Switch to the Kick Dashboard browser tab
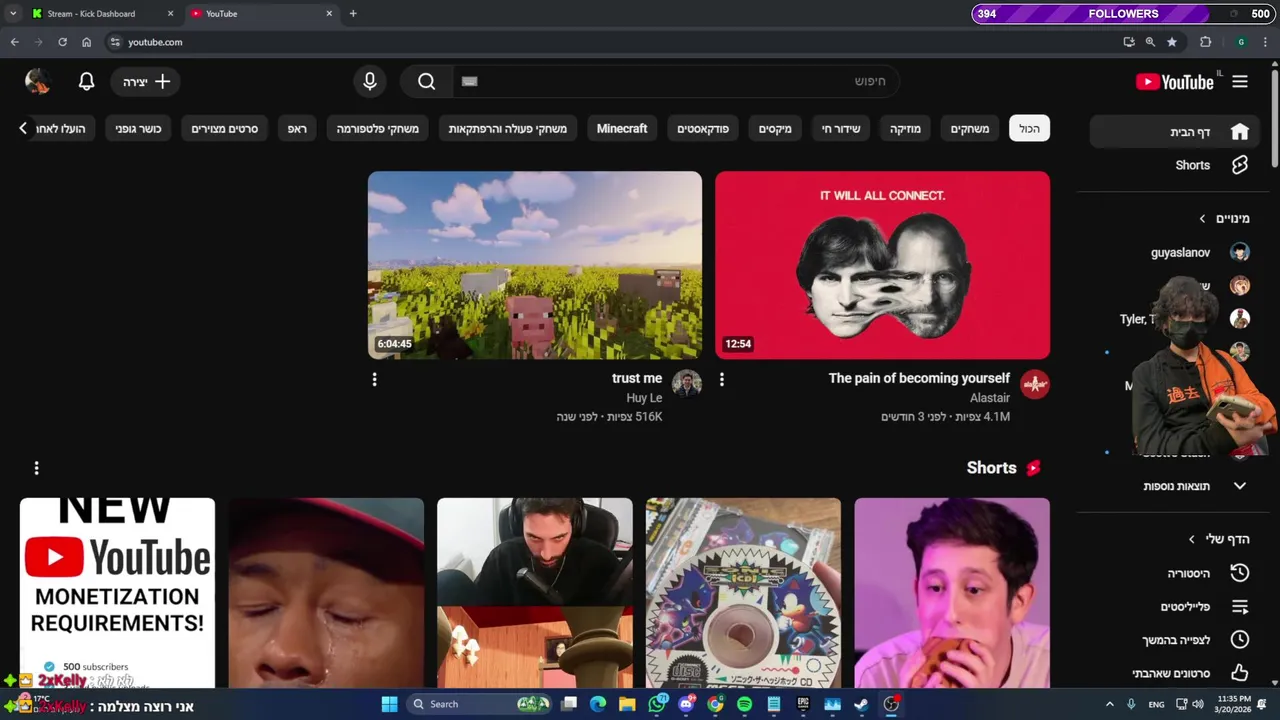The height and width of the screenshot is (720, 1280). click(100, 14)
